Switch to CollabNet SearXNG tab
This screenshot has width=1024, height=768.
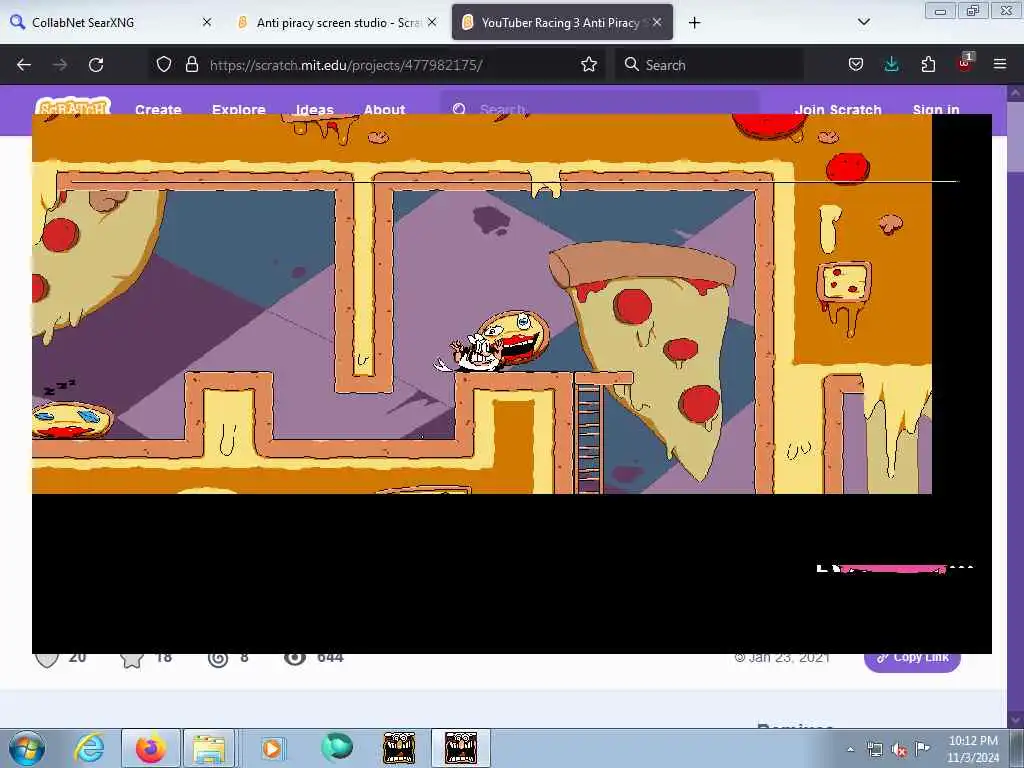(x=112, y=22)
